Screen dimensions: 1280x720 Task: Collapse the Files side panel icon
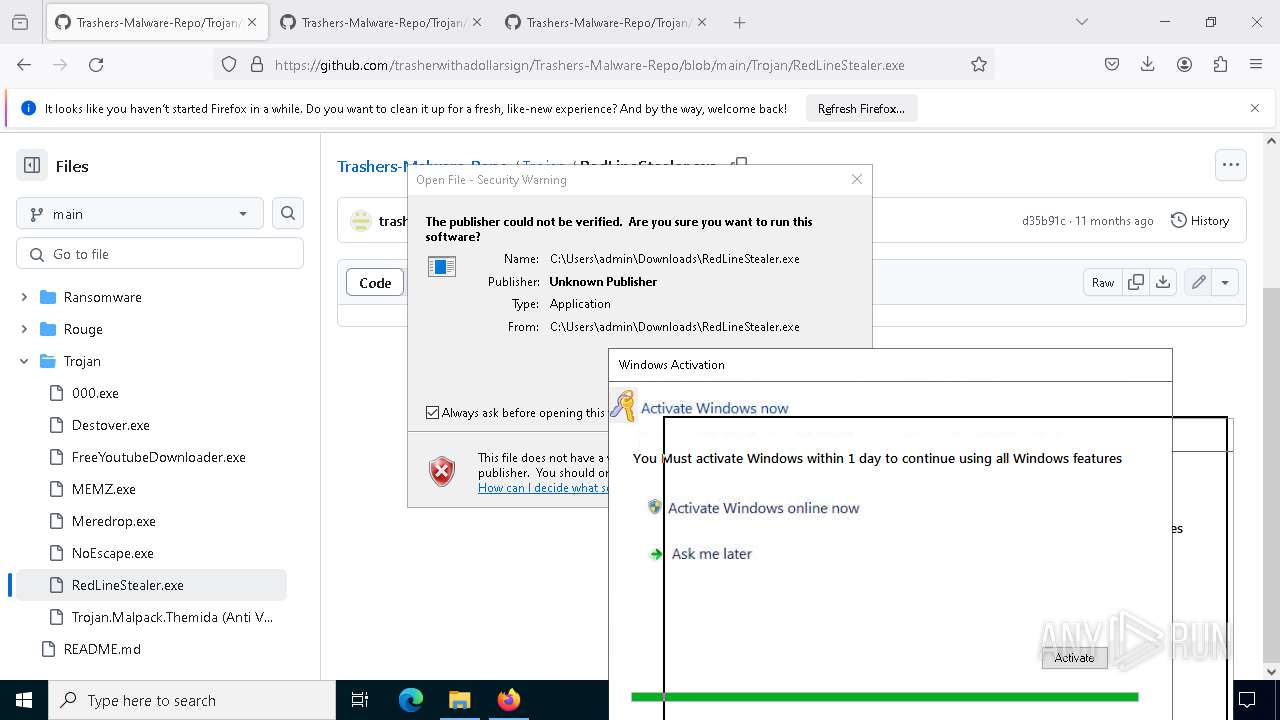32,166
